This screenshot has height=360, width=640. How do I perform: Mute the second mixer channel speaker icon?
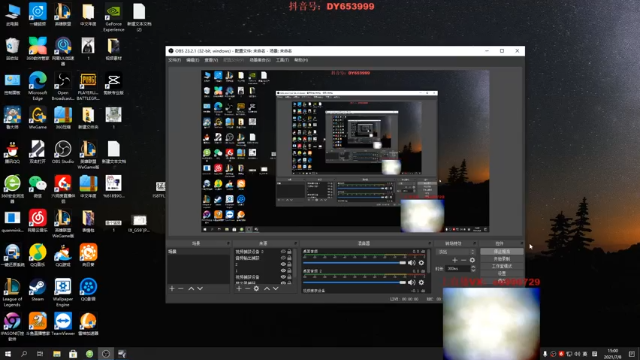[412, 282]
